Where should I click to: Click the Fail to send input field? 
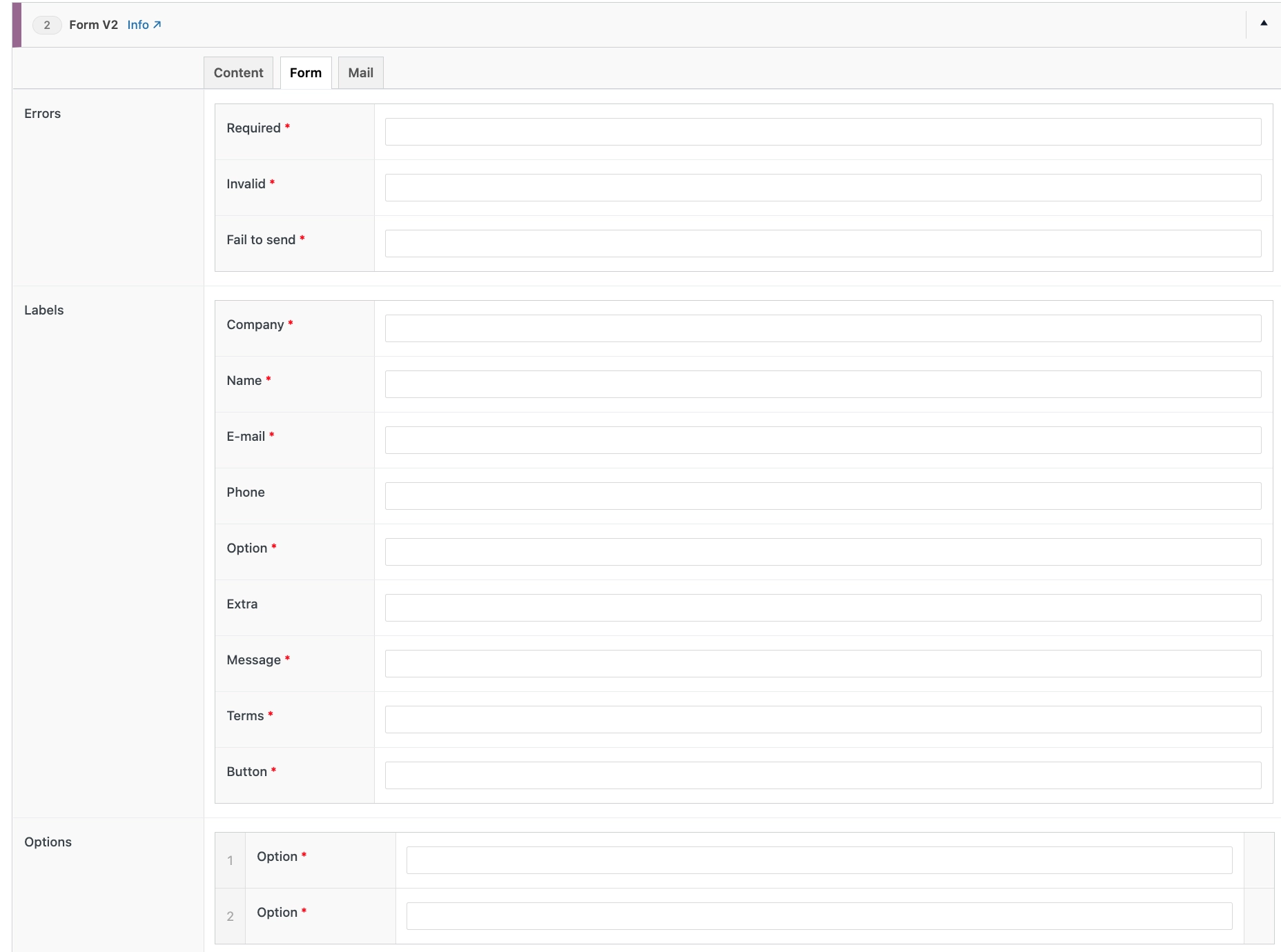822,244
